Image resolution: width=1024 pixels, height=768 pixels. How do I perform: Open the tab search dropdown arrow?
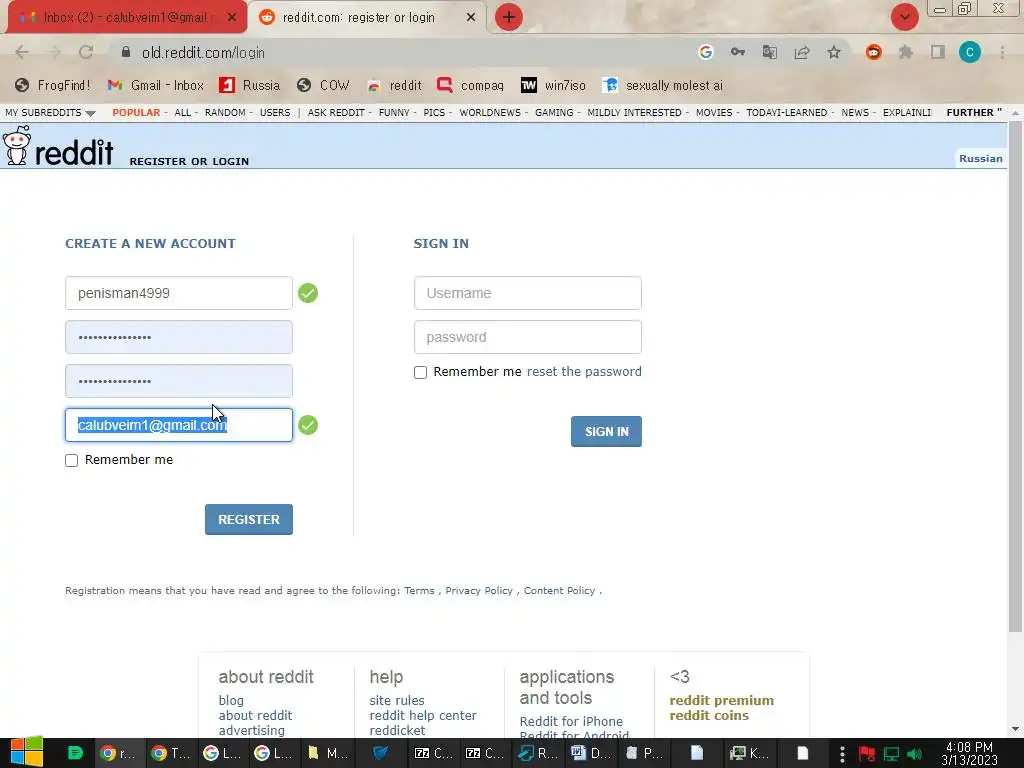[x=904, y=17]
